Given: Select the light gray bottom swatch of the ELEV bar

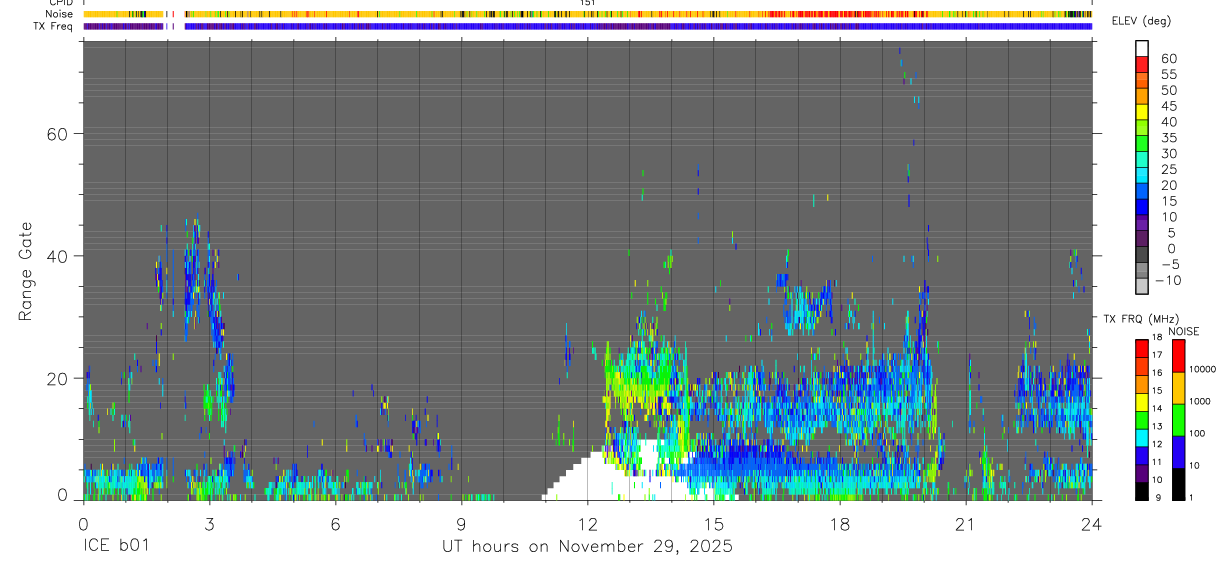Looking at the screenshot, I should pyautogui.click(x=1142, y=286).
